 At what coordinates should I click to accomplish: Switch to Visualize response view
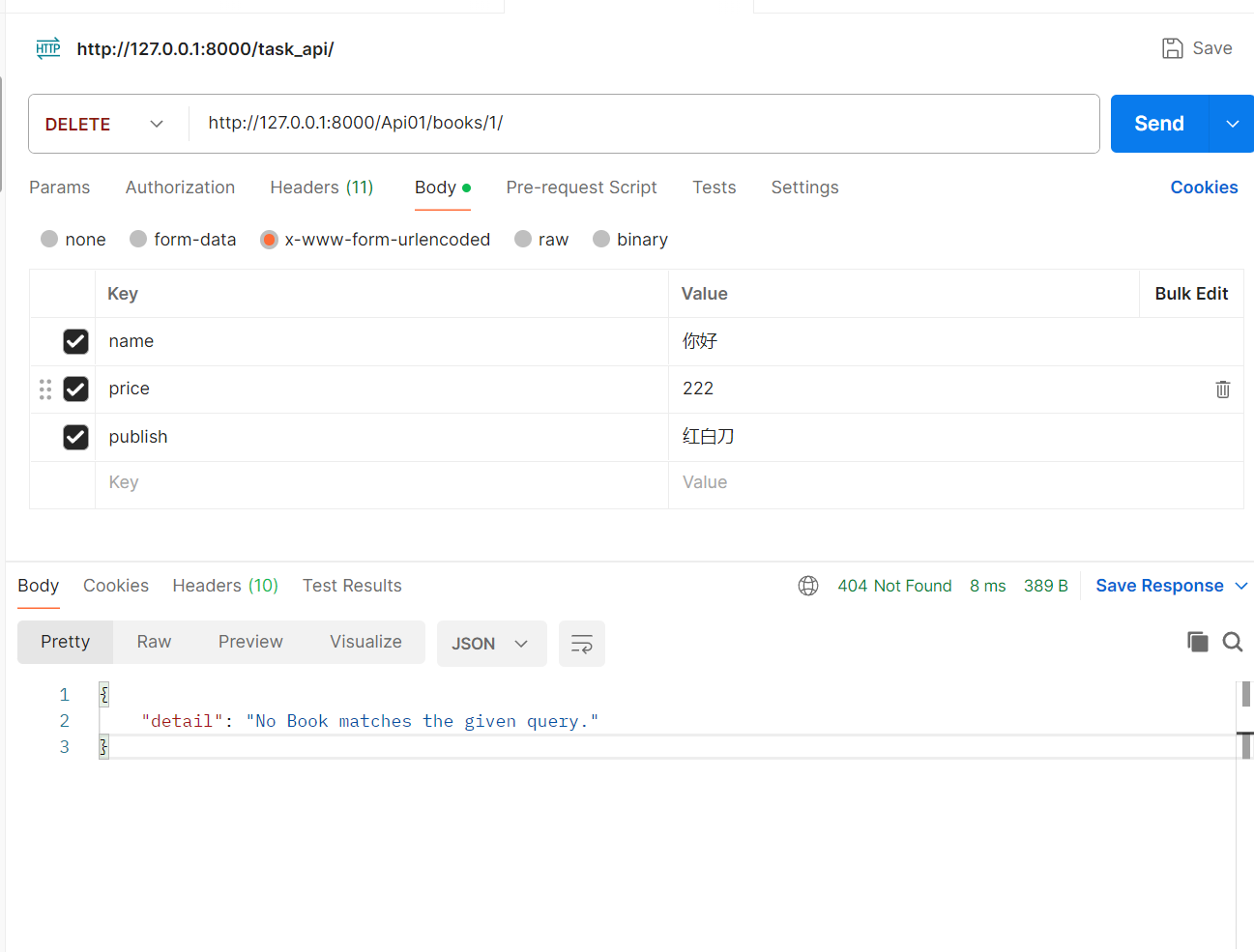pyautogui.click(x=365, y=642)
